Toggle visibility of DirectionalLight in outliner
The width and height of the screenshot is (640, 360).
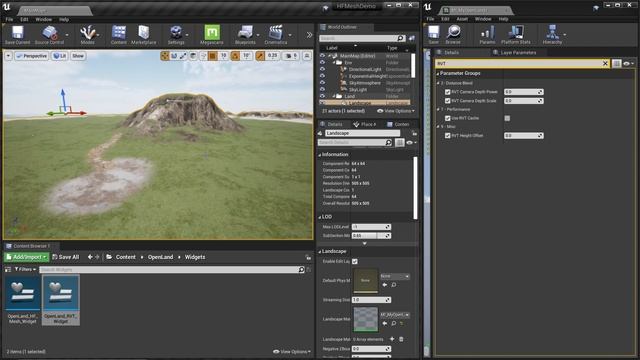point(322,69)
